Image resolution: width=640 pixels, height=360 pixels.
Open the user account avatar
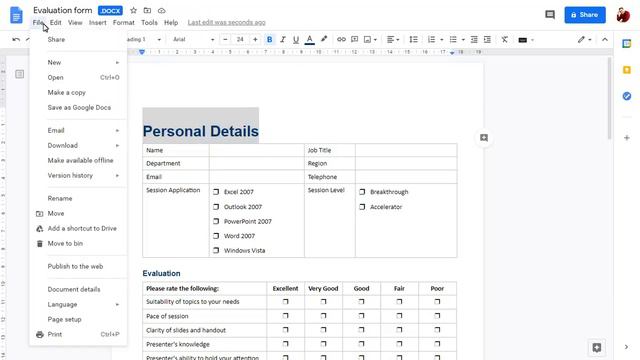pos(623,15)
